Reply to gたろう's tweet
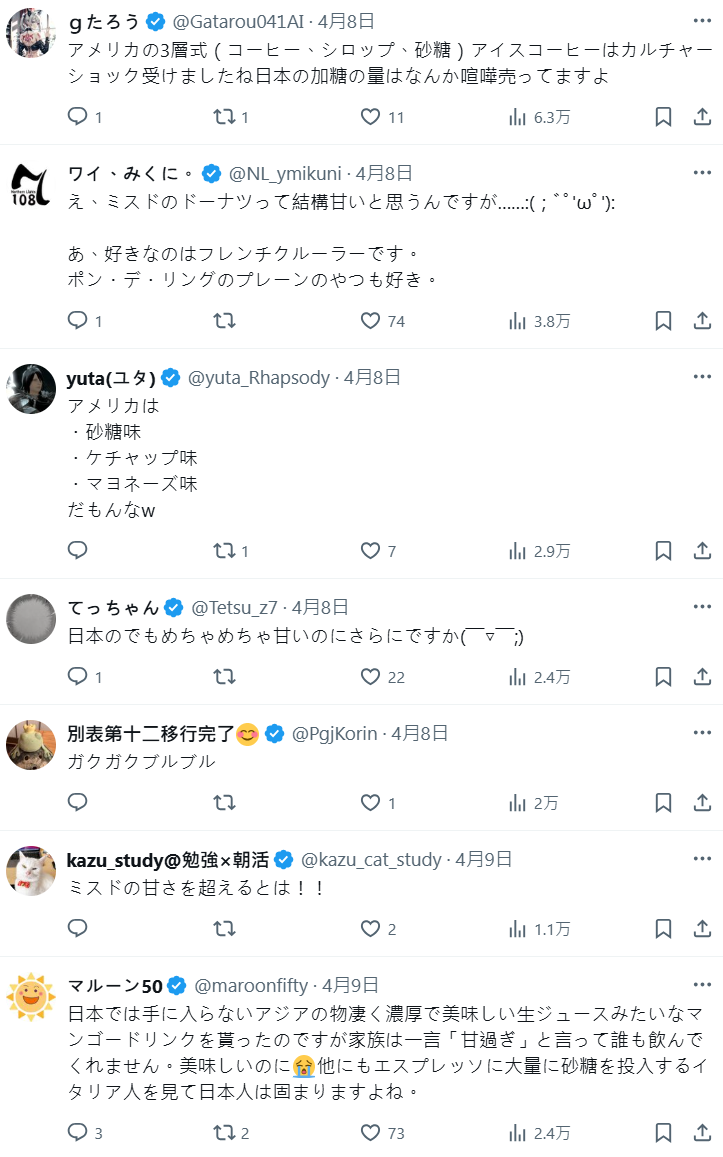 pos(78,117)
